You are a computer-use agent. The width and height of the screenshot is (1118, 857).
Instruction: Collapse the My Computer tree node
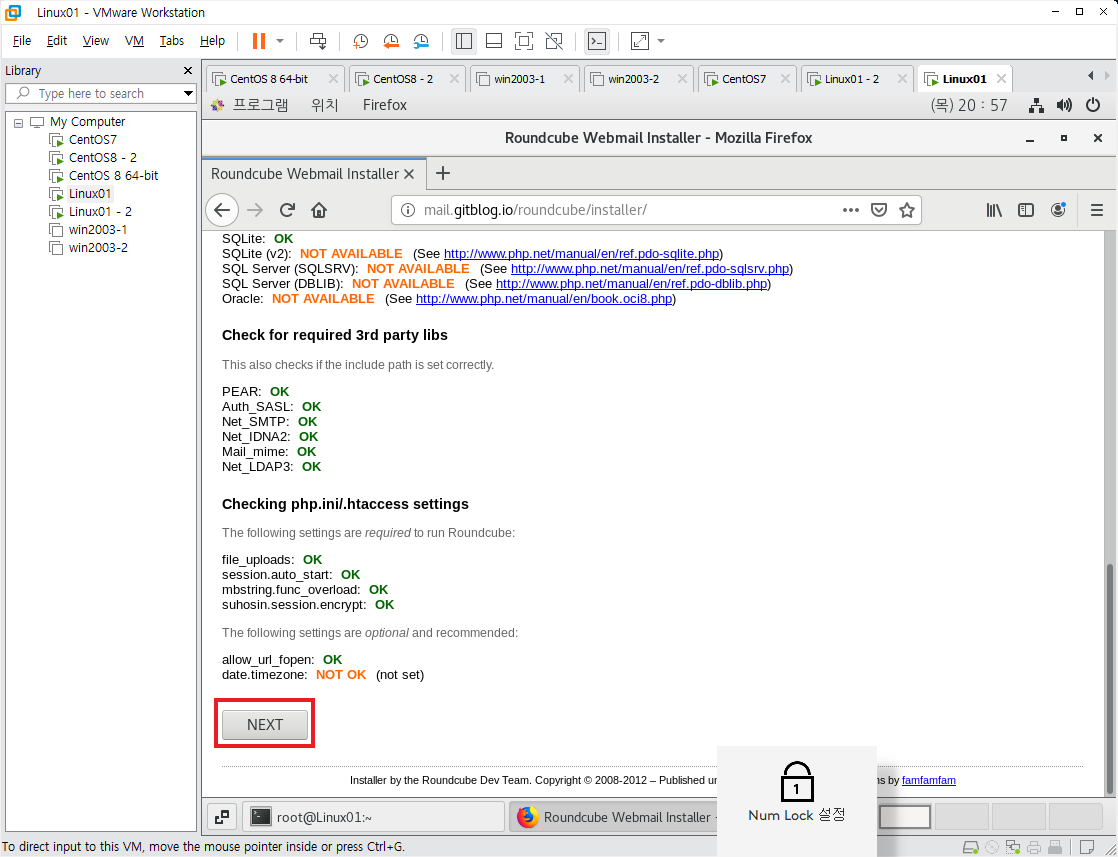19,123
